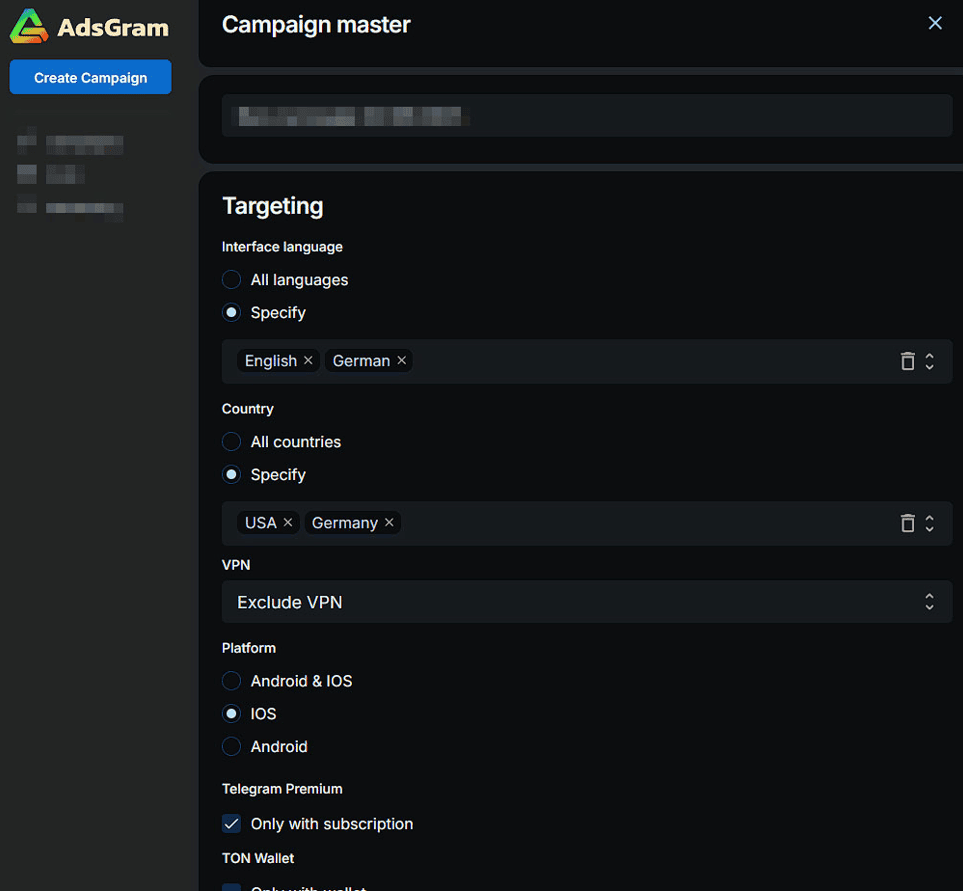
Task: Click the AdsGram logo icon
Action: point(29,27)
